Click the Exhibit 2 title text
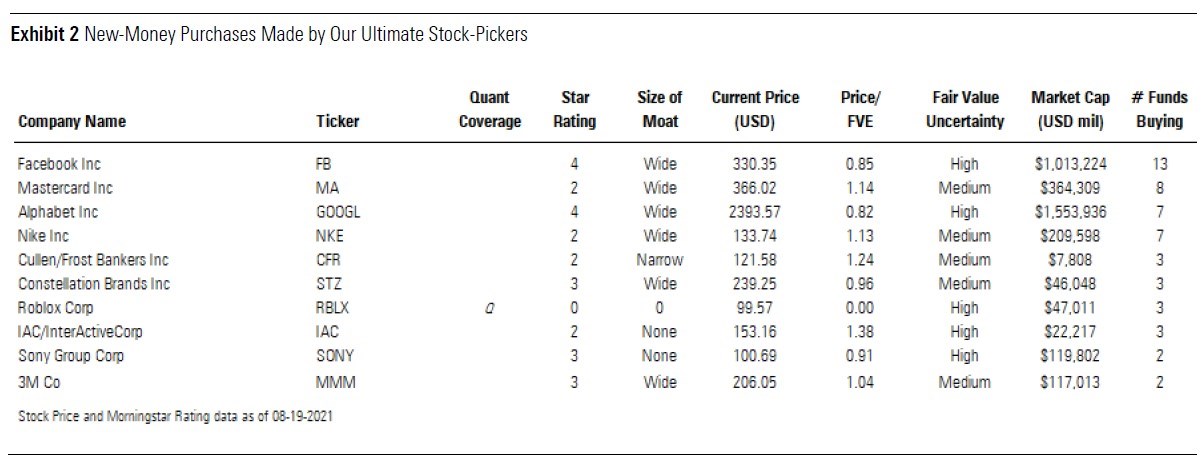This screenshot has height=465, width=1204. pyautogui.click(x=268, y=35)
